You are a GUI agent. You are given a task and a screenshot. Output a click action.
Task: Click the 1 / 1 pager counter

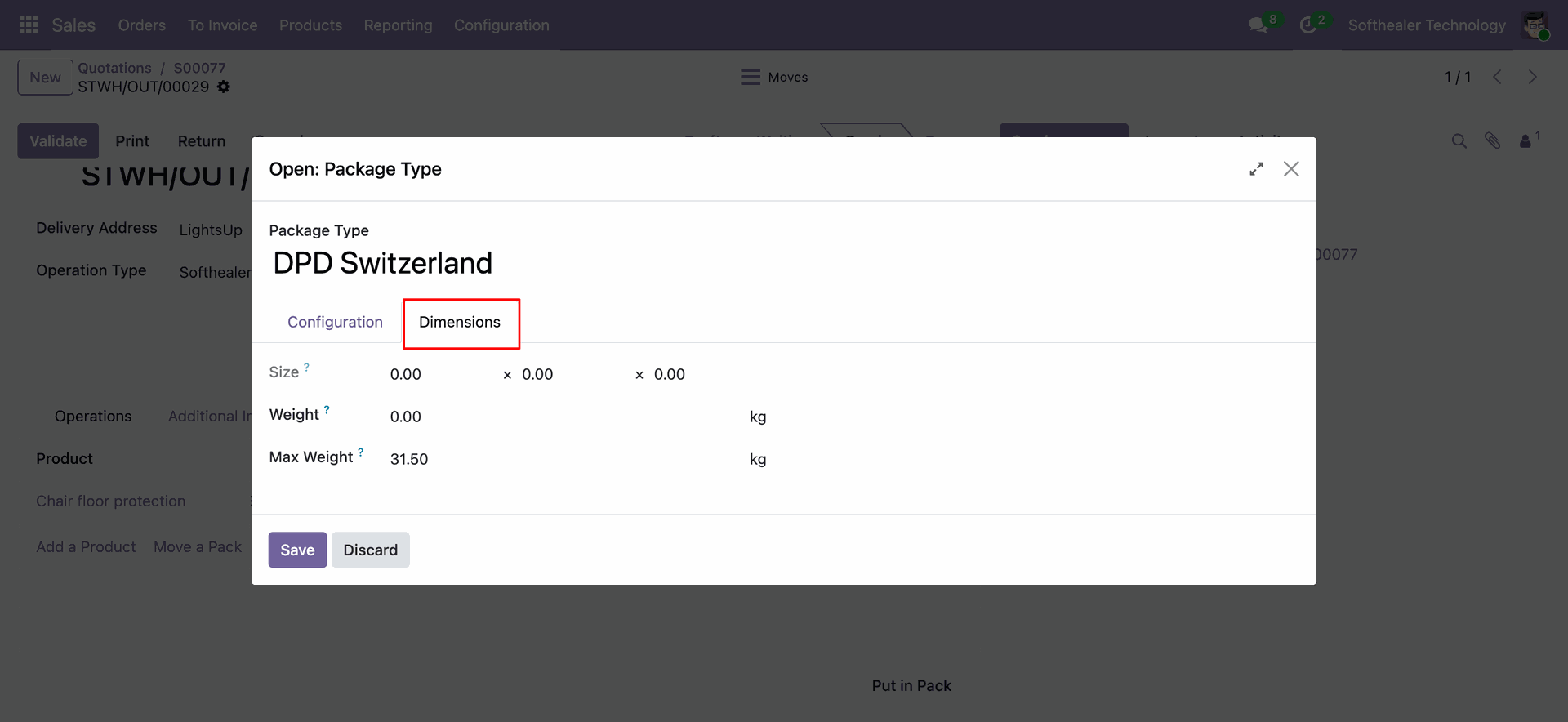click(1458, 77)
